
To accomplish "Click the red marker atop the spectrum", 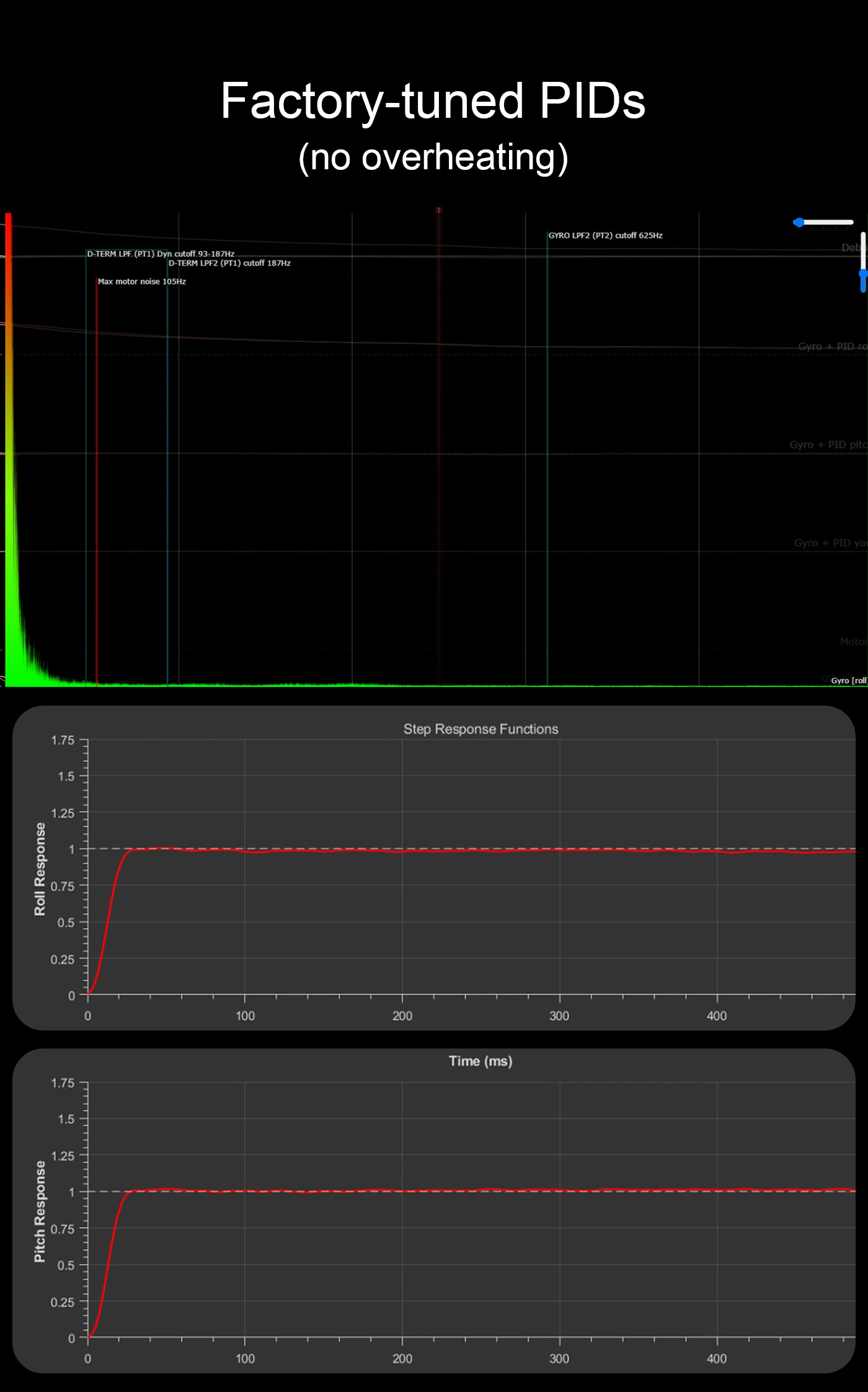I will [x=438, y=211].
